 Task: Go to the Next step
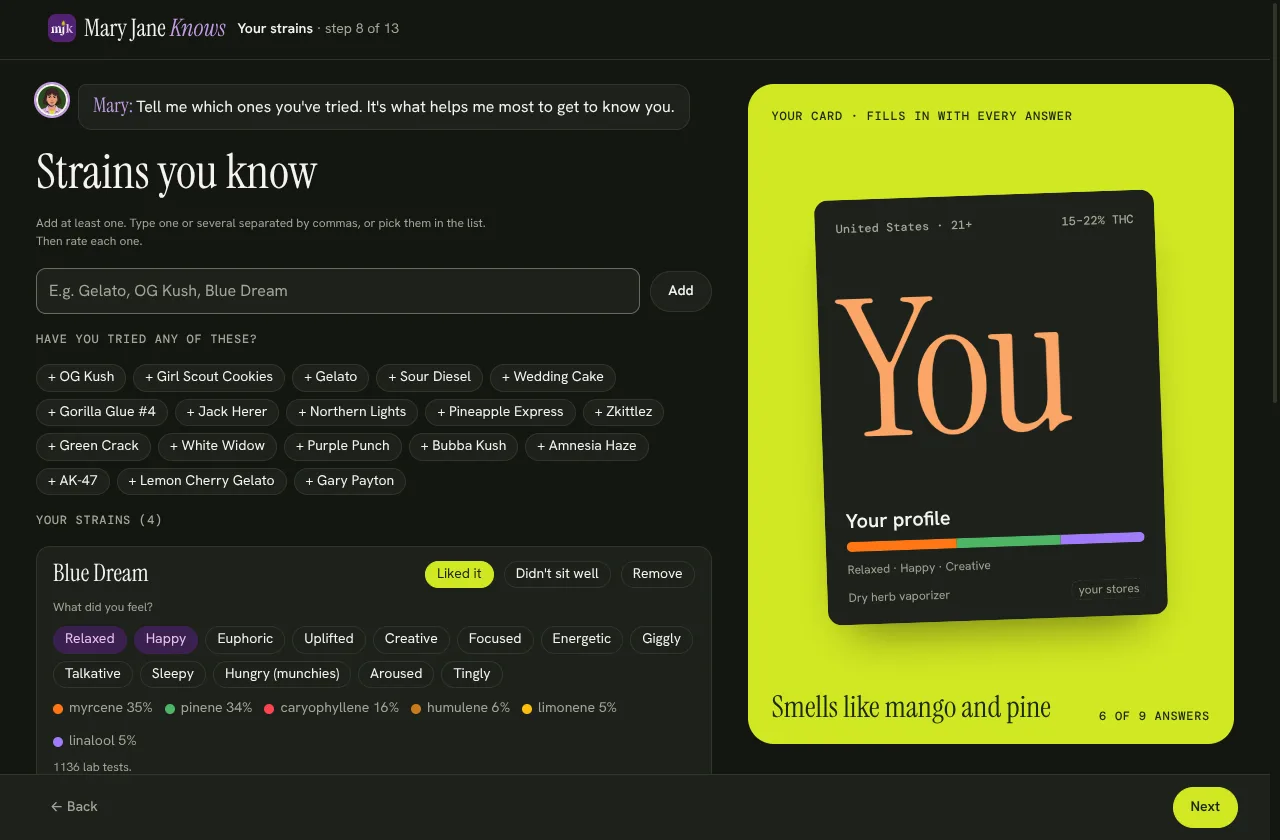pyautogui.click(x=1205, y=807)
